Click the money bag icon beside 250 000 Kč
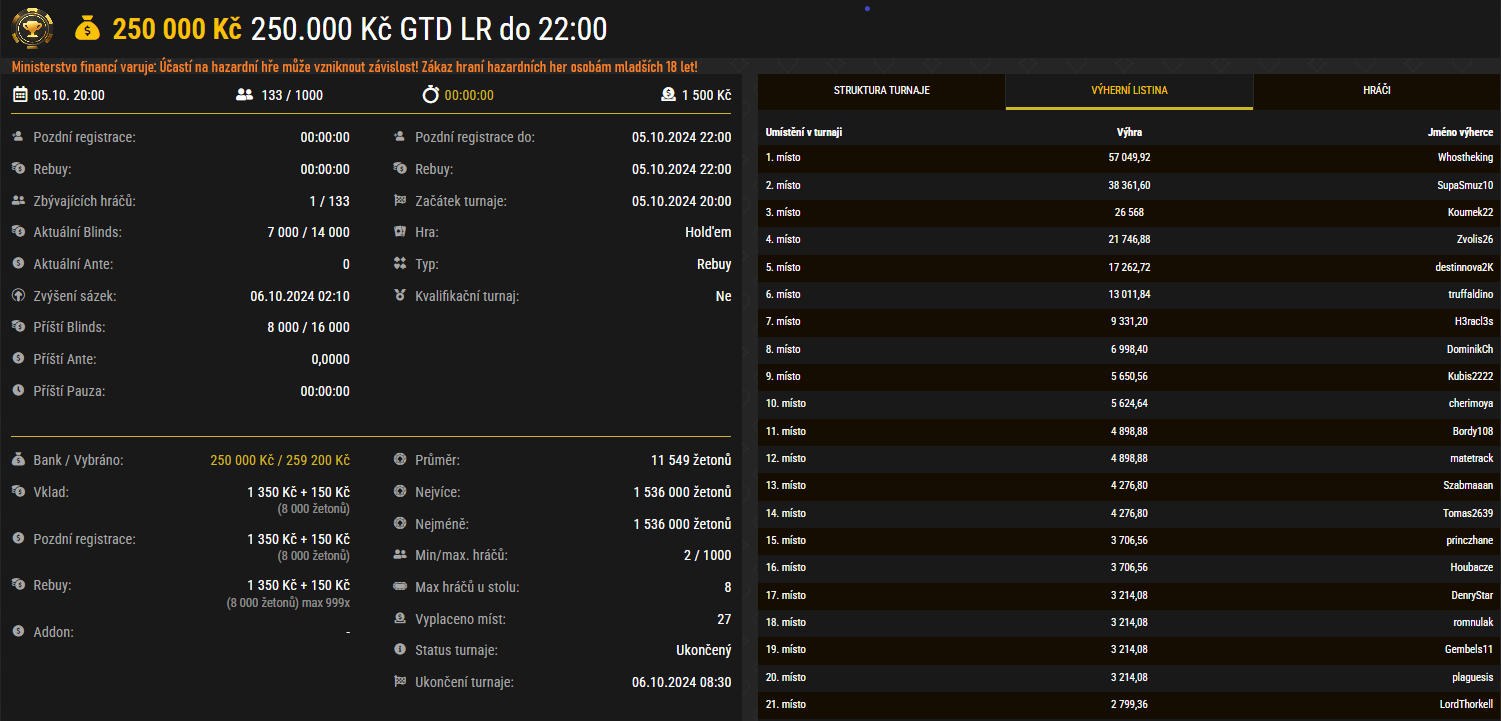Screen dimensions: 1501x721 88,30
